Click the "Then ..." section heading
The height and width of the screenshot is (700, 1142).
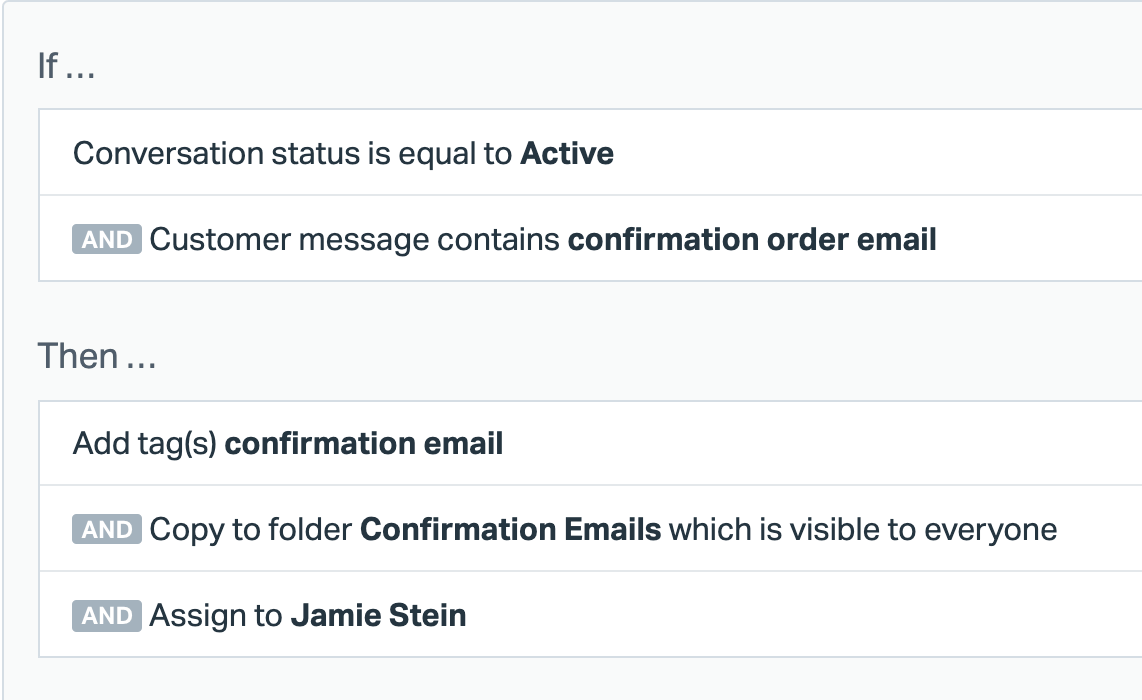point(96,356)
